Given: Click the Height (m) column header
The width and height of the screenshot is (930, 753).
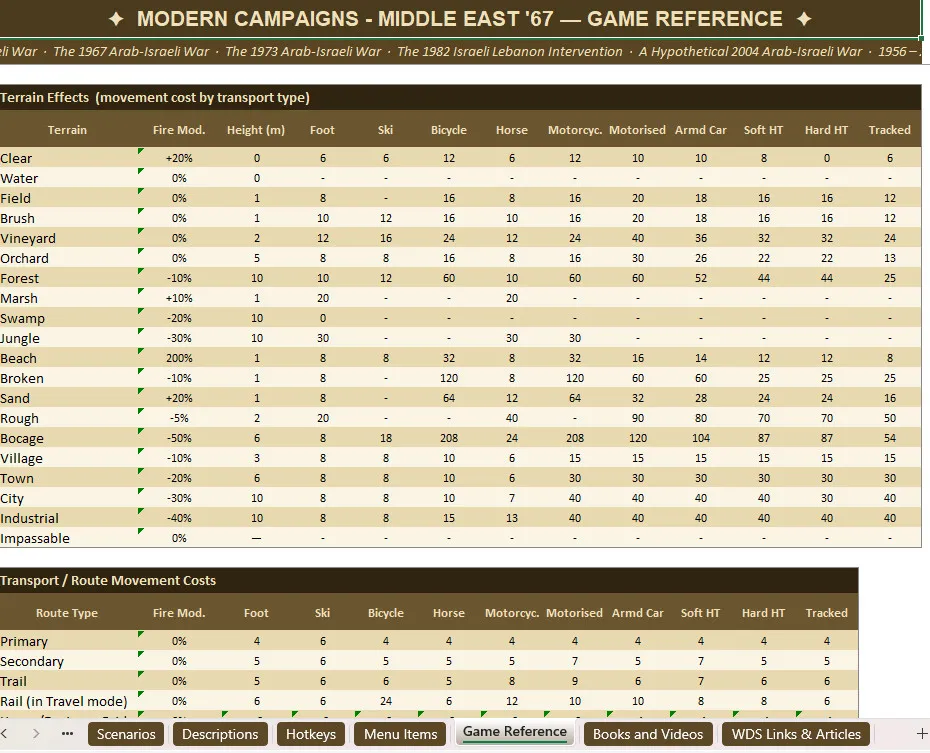Looking at the screenshot, I should coord(256,130).
